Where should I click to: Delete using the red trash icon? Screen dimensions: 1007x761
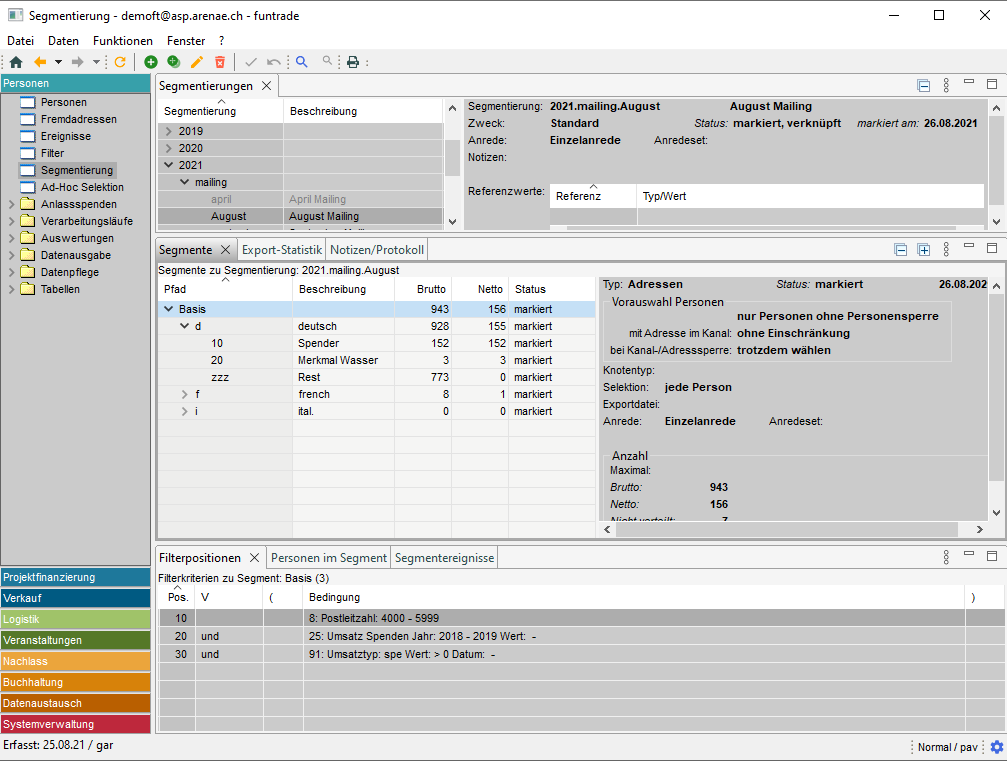(220, 62)
